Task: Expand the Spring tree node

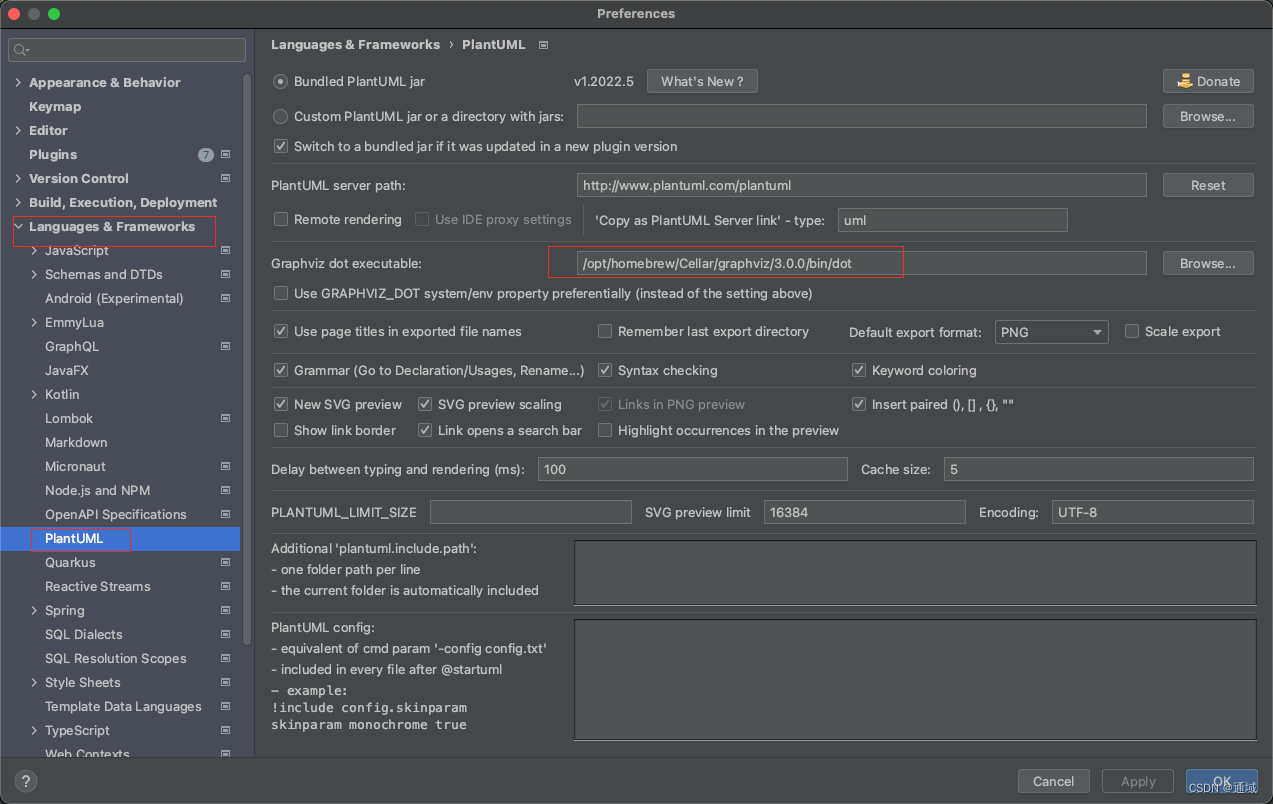Action: click(x=34, y=610)
